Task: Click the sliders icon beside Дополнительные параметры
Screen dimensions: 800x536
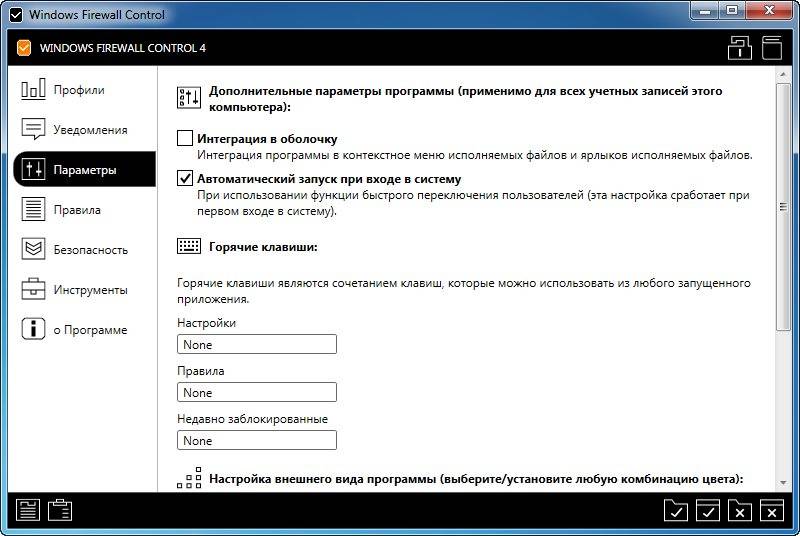Action: click(x=189, y=97)
